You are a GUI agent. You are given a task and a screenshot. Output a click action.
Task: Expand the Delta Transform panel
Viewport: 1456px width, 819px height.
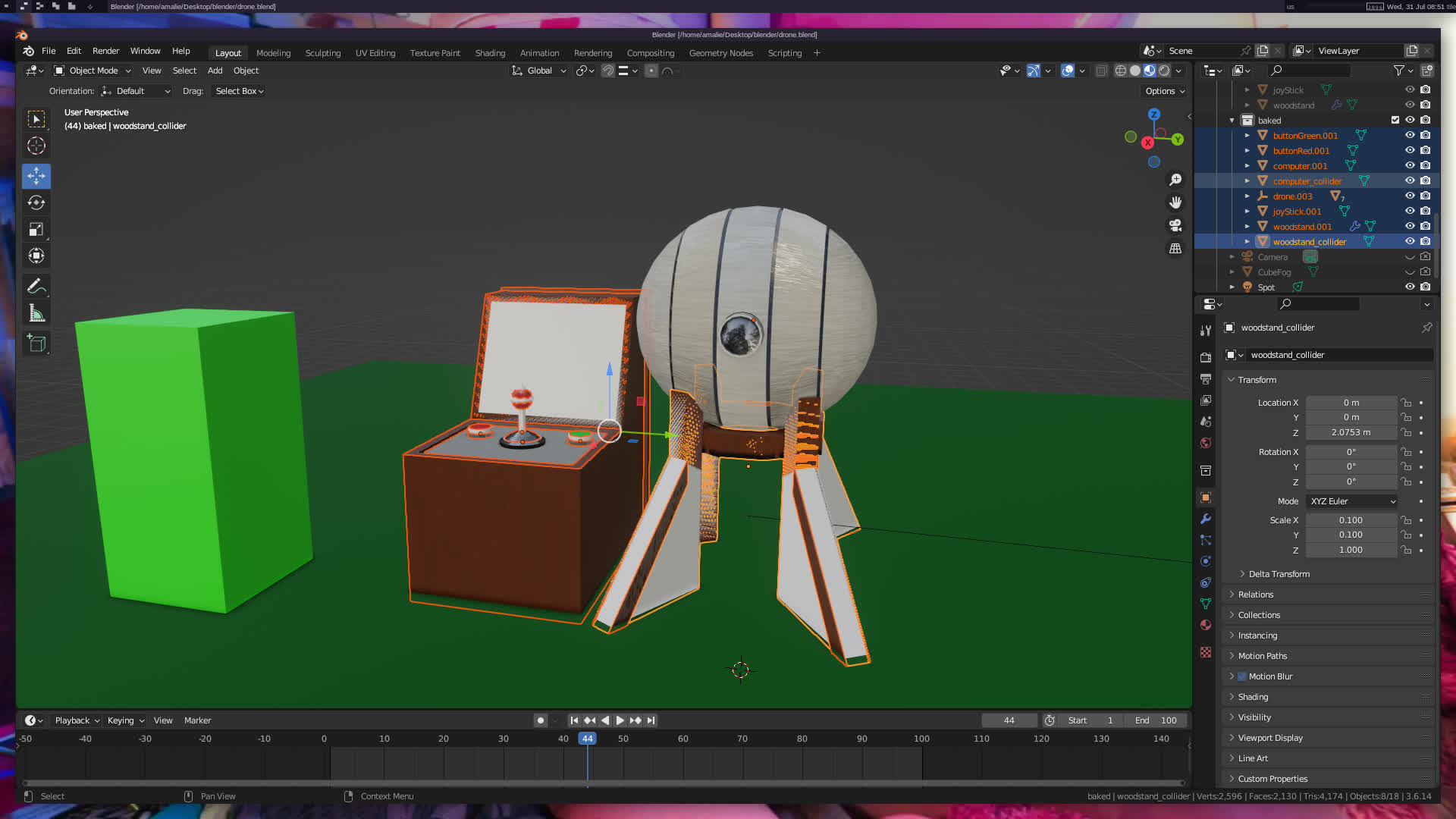pos(1279,574)
